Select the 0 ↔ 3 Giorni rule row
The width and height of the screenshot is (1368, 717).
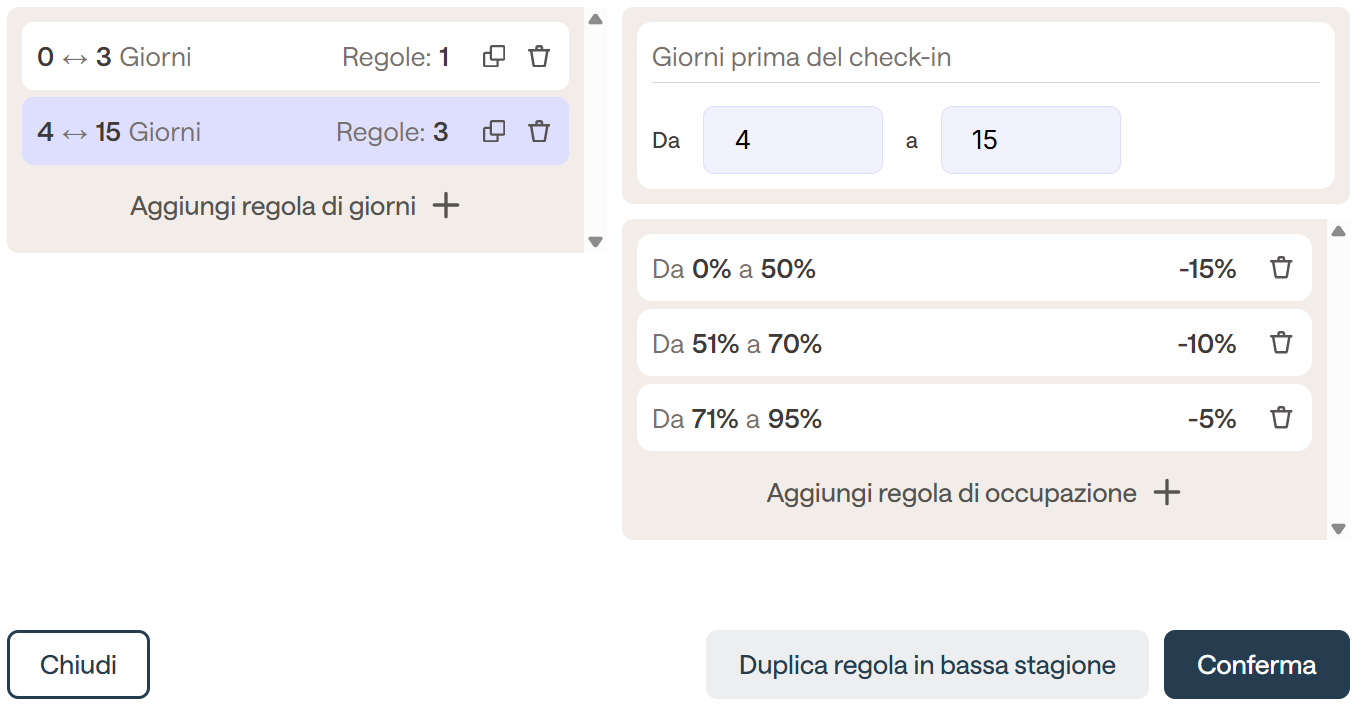[295, 57]
